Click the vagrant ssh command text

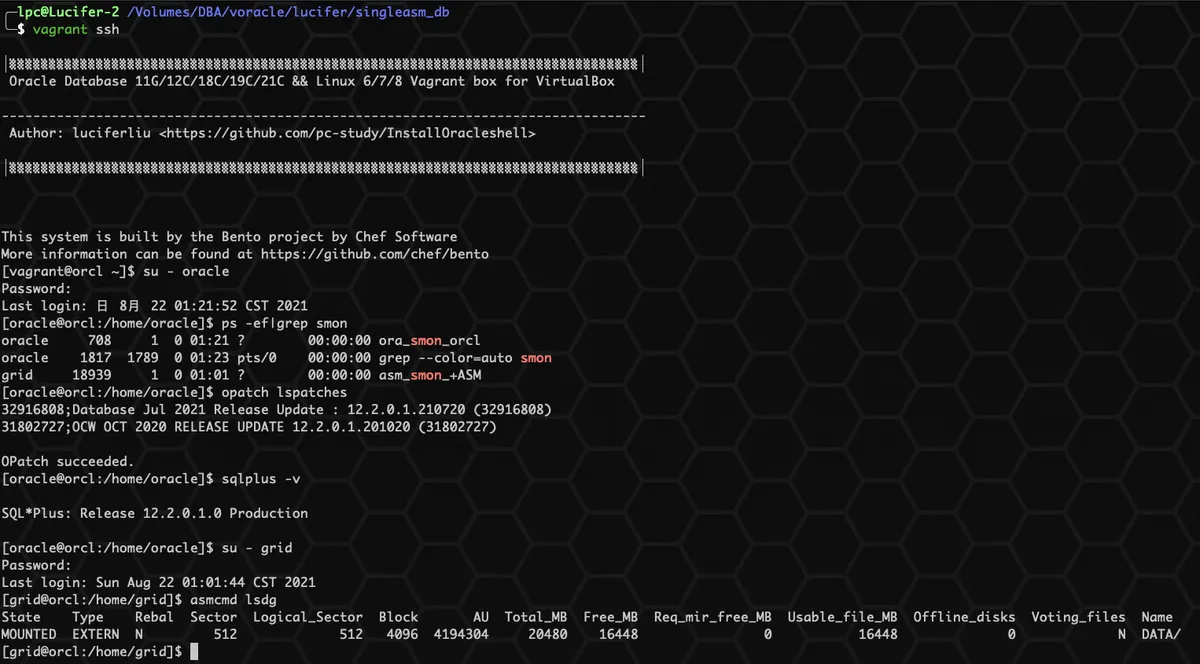click(77, 29)
